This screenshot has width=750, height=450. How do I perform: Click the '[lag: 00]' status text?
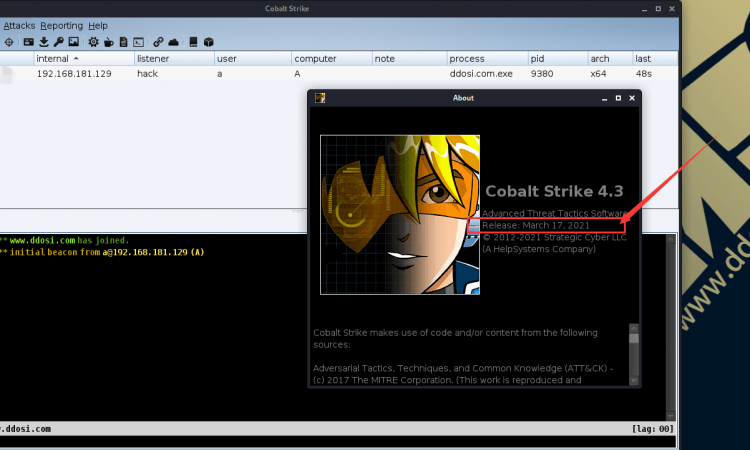(652, 428)
